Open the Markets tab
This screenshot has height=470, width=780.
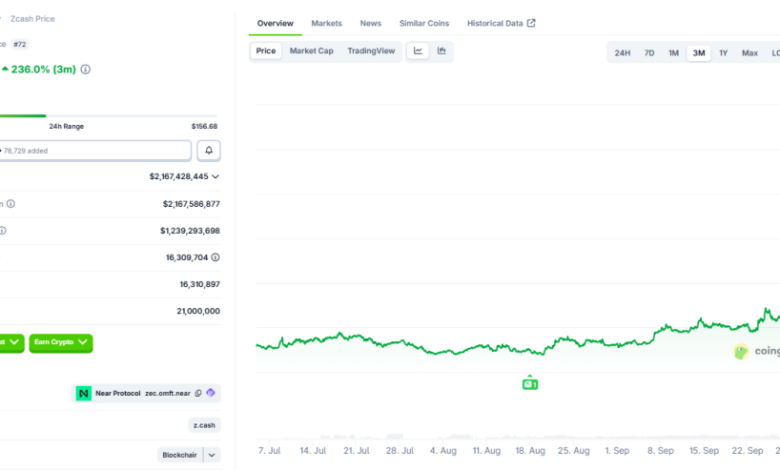click(x=326, y=23)
